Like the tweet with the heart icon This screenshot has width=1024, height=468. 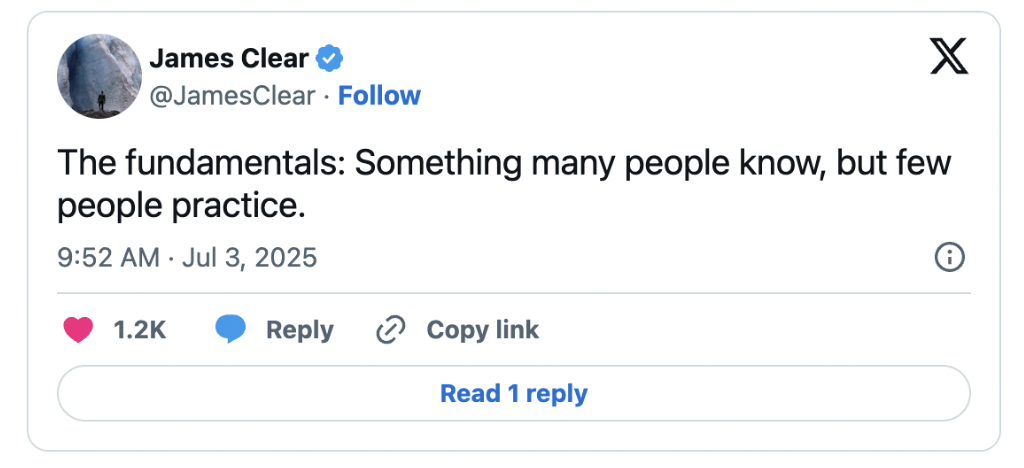tap(78, 330)
